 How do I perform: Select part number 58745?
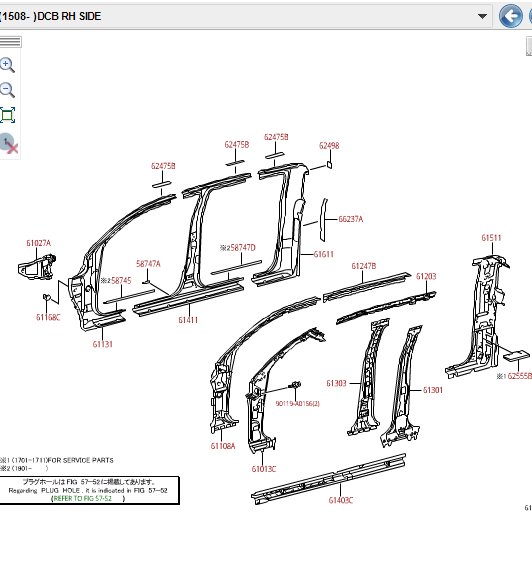click(x=121, y=281)
